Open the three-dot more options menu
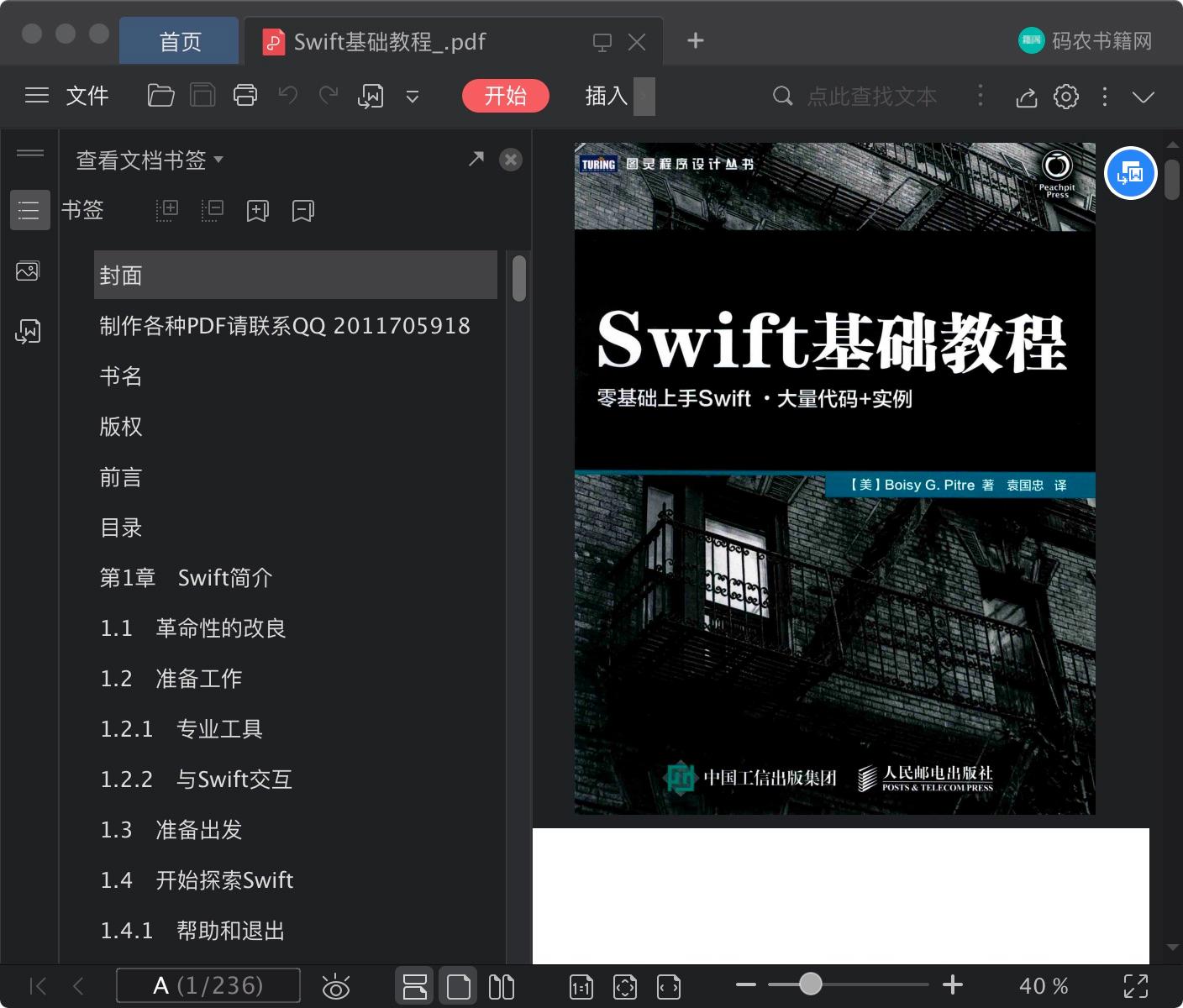This screenshot has height=1008, width=1183. (1105, 97)
